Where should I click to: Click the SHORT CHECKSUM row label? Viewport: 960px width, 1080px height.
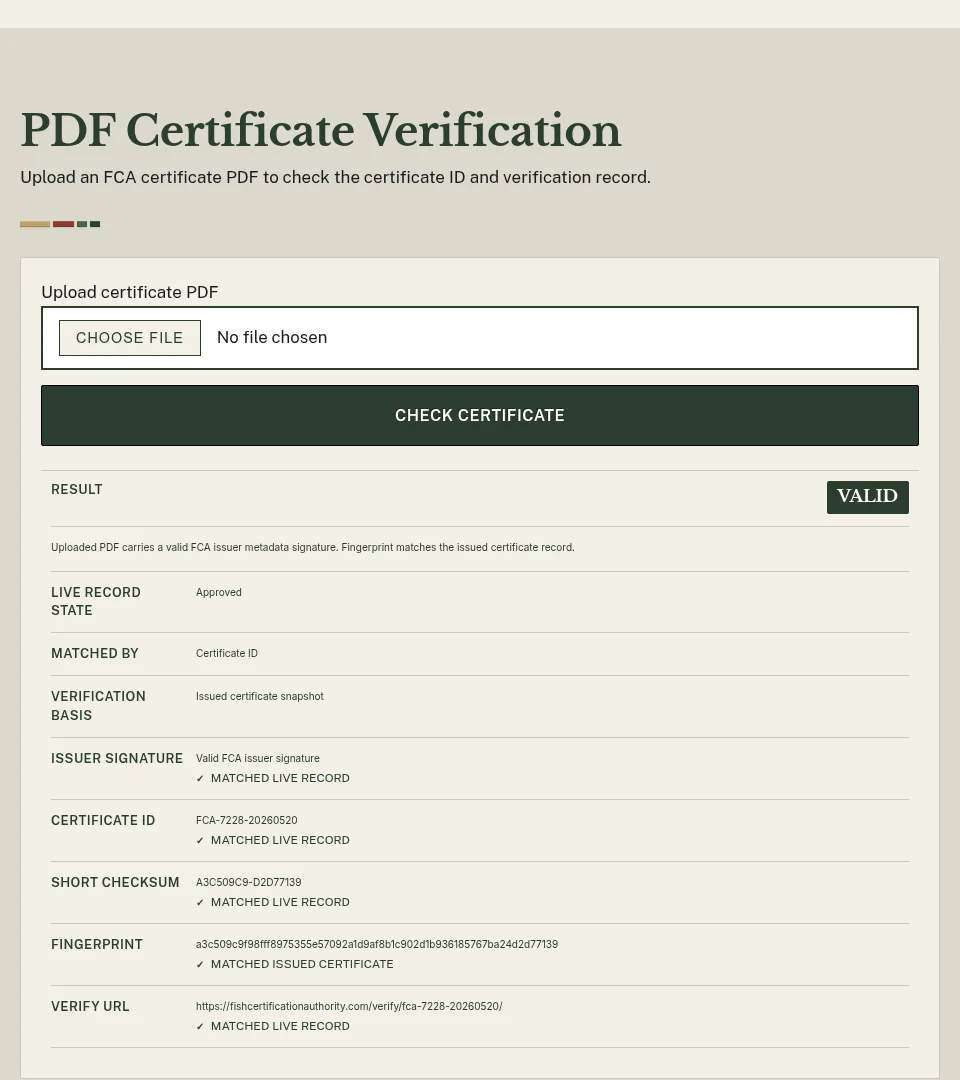pyautogui.click(x=115, y=882)
